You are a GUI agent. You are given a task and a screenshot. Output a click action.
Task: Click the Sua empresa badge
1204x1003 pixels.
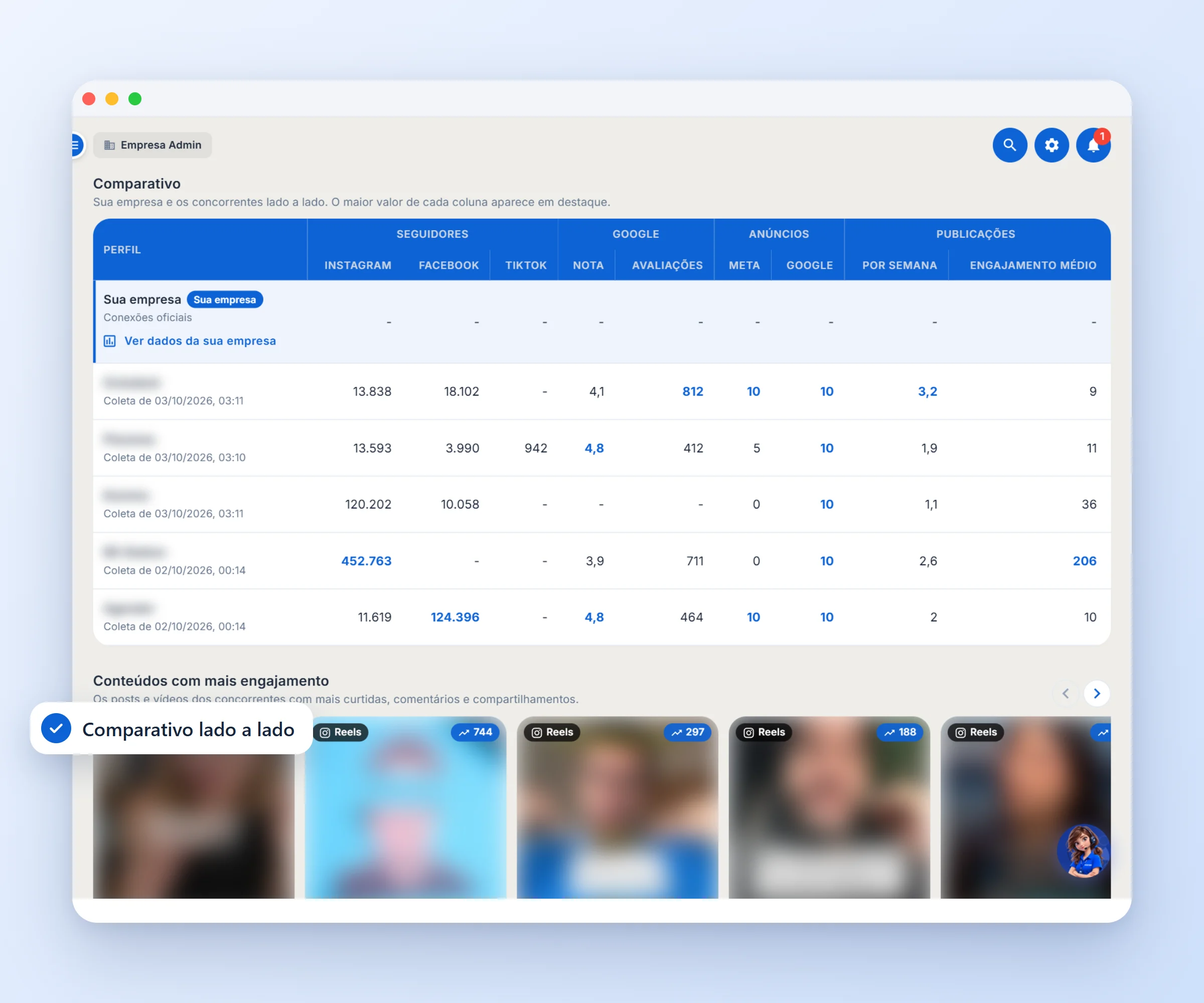225,300
